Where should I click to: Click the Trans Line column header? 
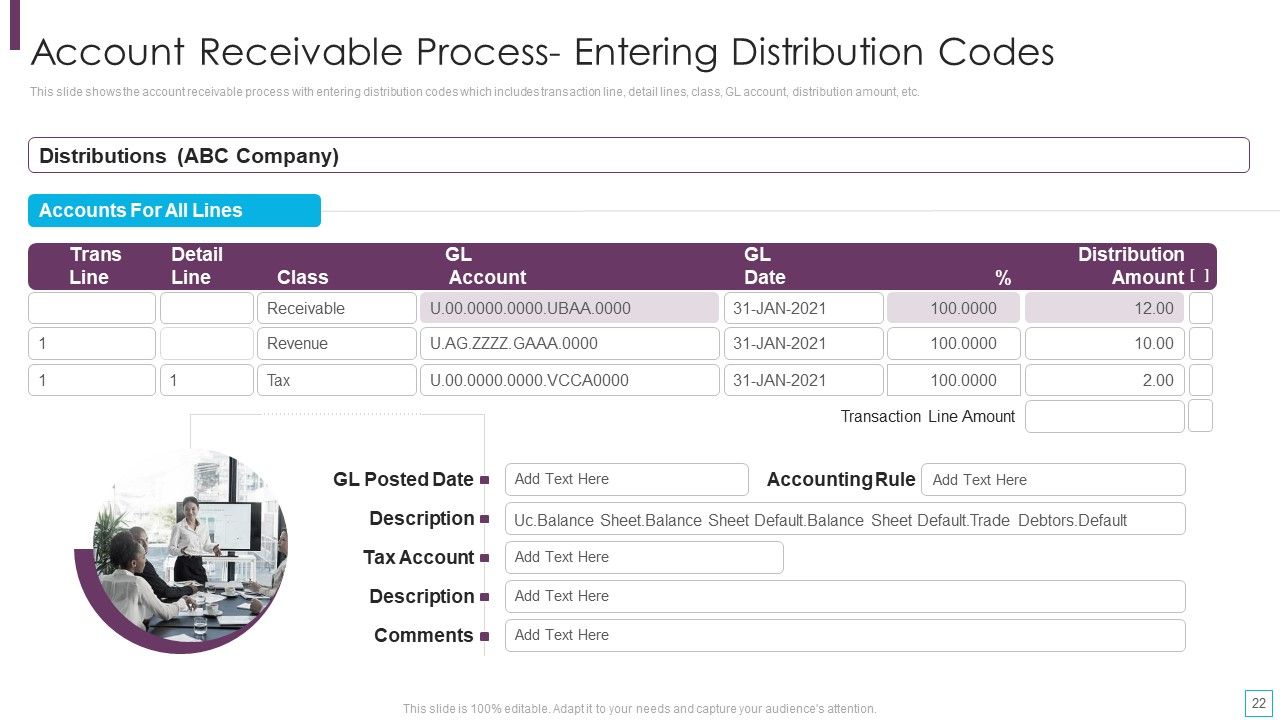[95, 266]
